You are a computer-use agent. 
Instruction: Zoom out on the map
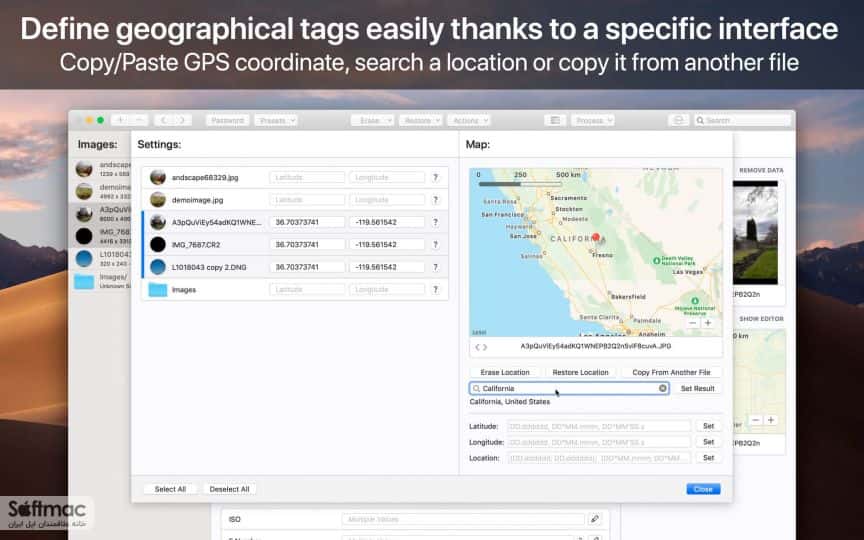[x=693, y=323]
